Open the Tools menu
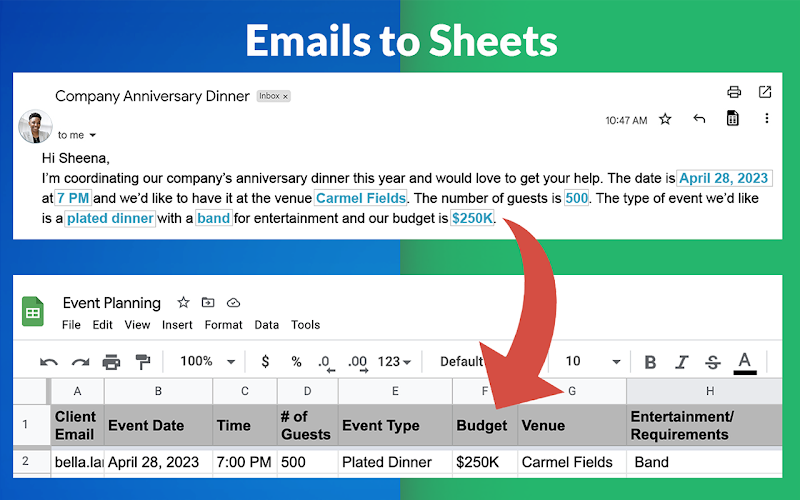Screen dimensions: 800x500 click(305, 325)
